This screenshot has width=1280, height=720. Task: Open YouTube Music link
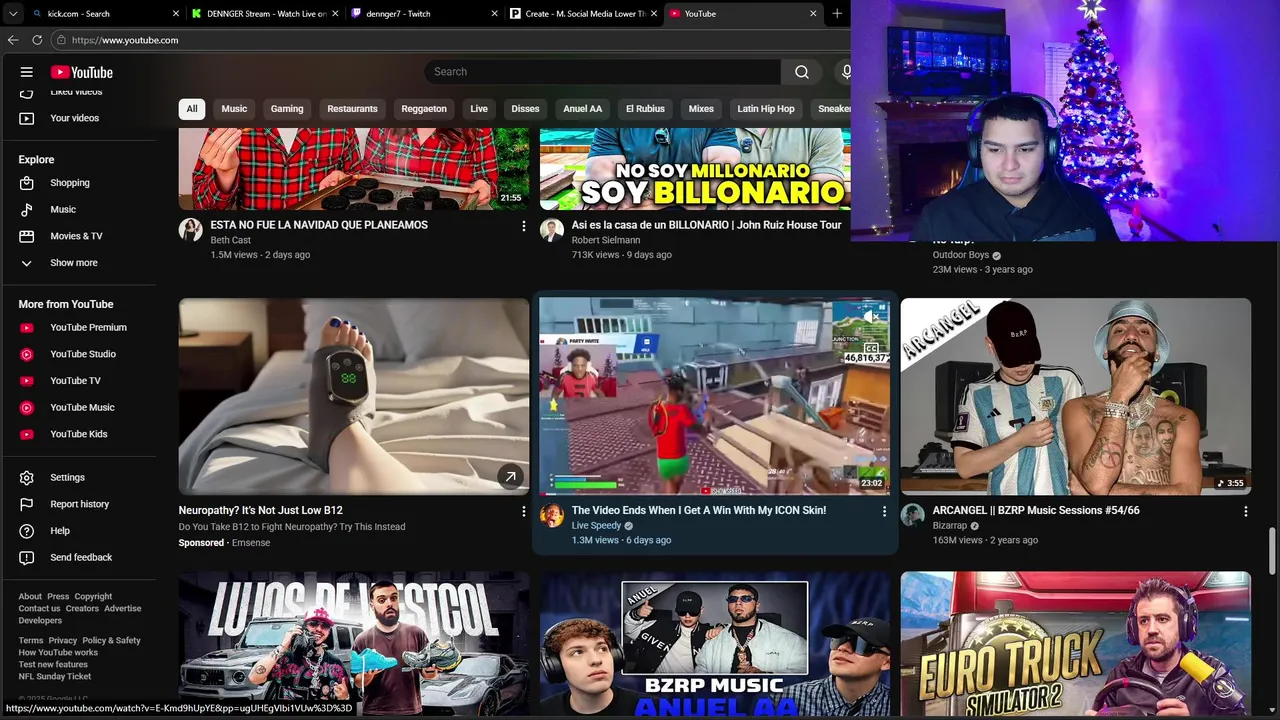[80, 408]
